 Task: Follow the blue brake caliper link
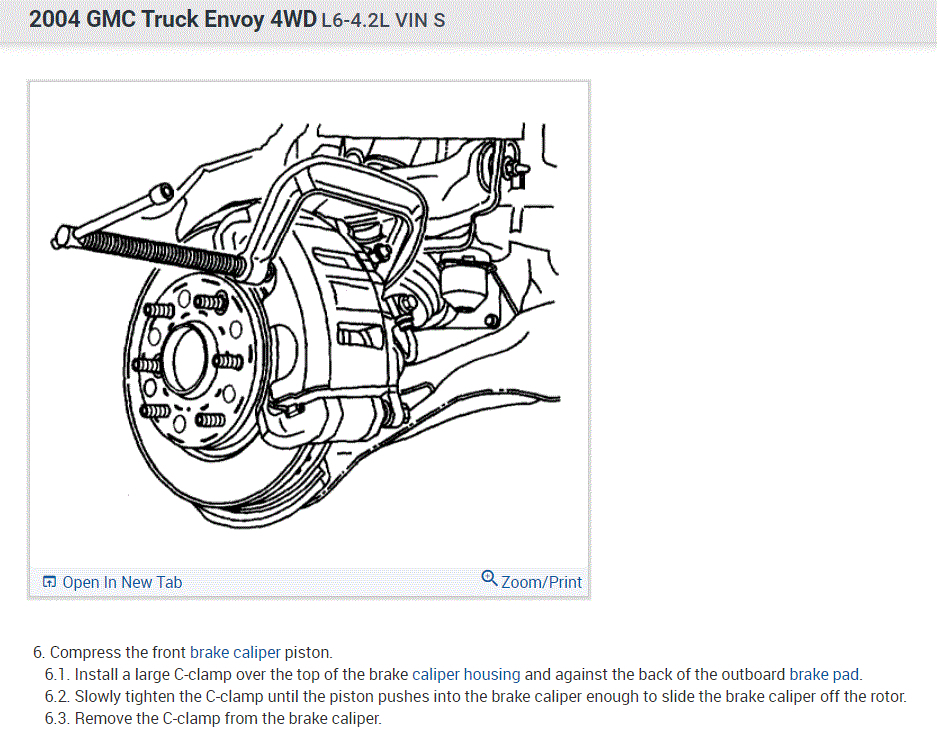point(235,652)
